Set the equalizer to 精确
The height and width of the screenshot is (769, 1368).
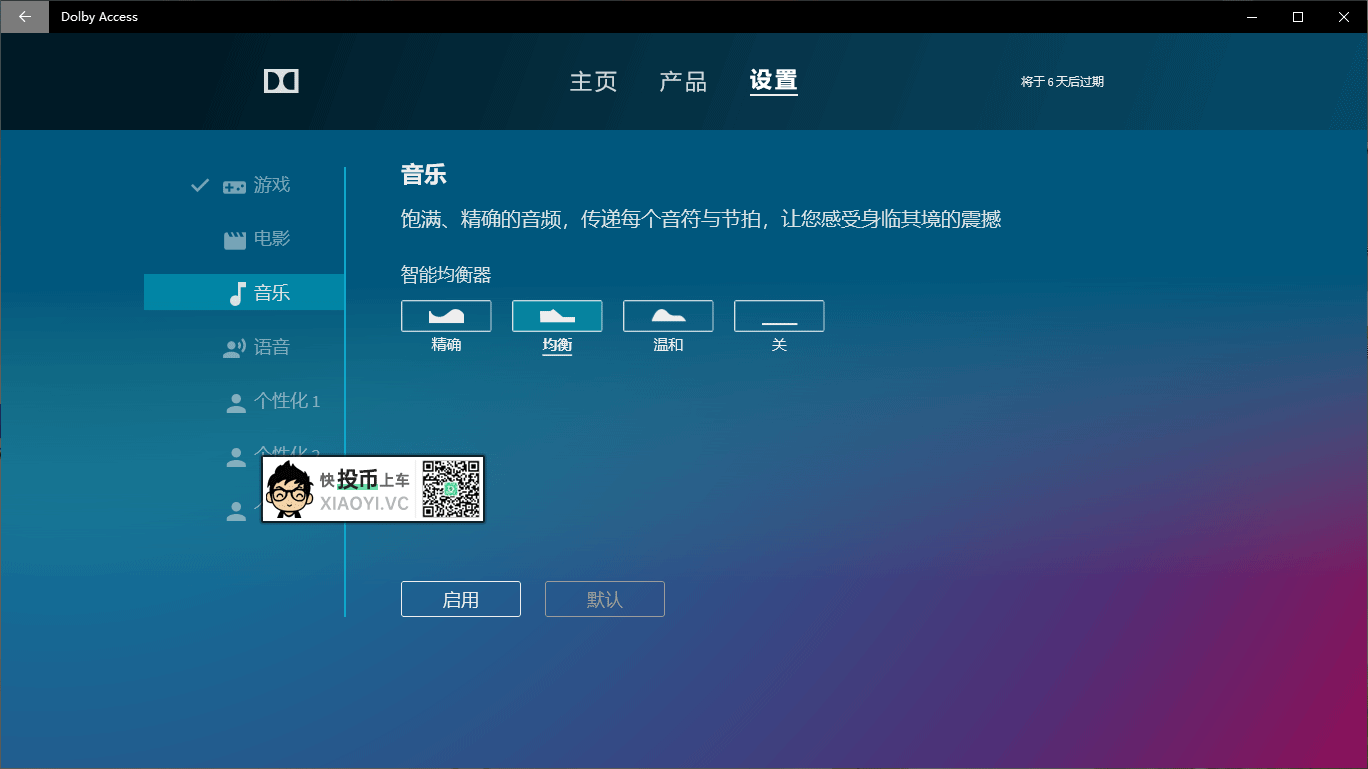[446, 316]
